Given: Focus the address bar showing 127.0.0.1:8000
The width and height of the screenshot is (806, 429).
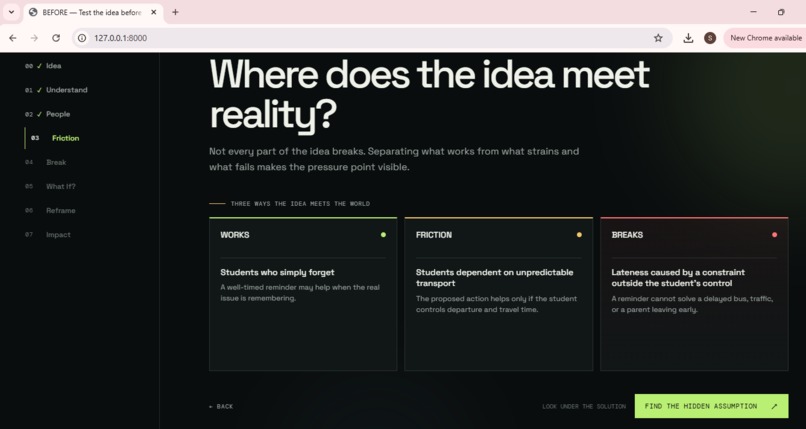Looking at the screenshot, I should point(373,38).
